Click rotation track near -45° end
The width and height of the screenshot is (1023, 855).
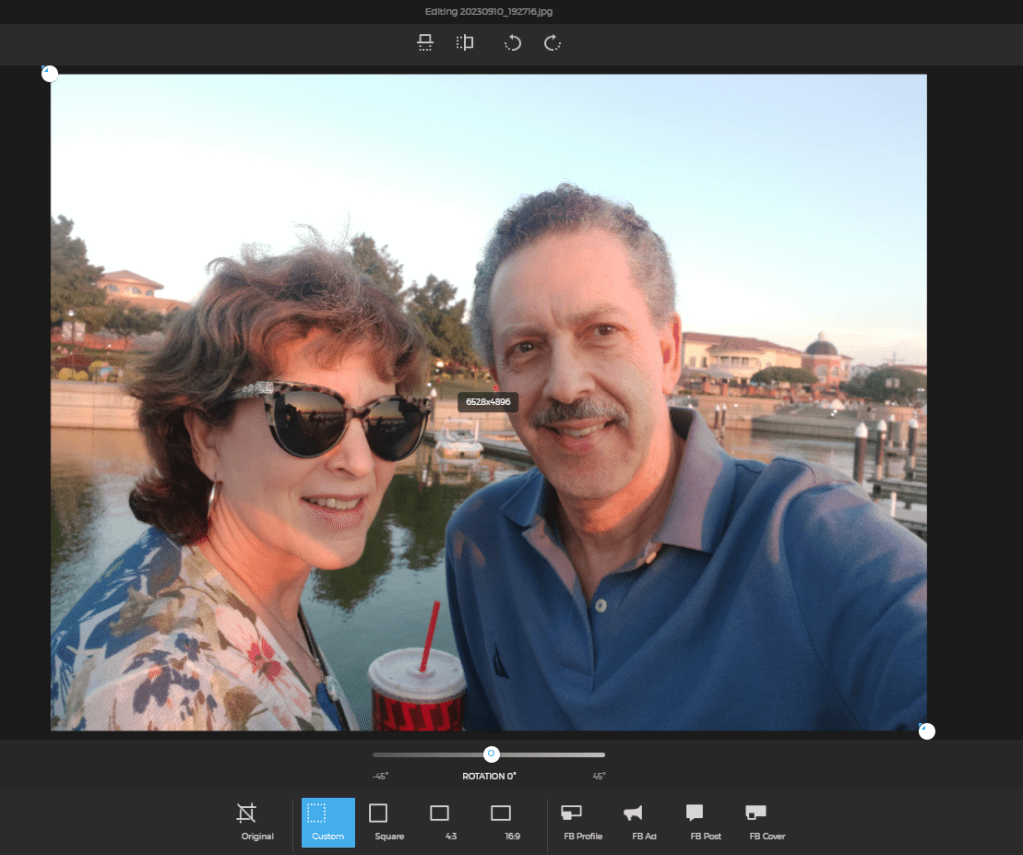click(x=381, y=754)
